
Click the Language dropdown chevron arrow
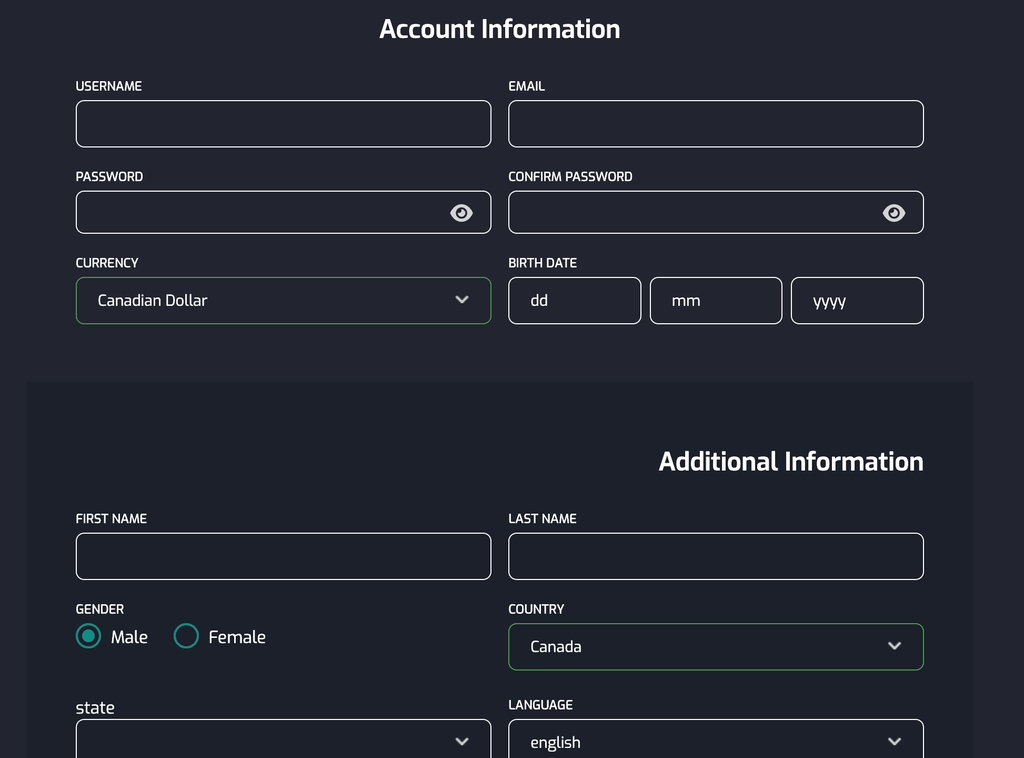894,742
